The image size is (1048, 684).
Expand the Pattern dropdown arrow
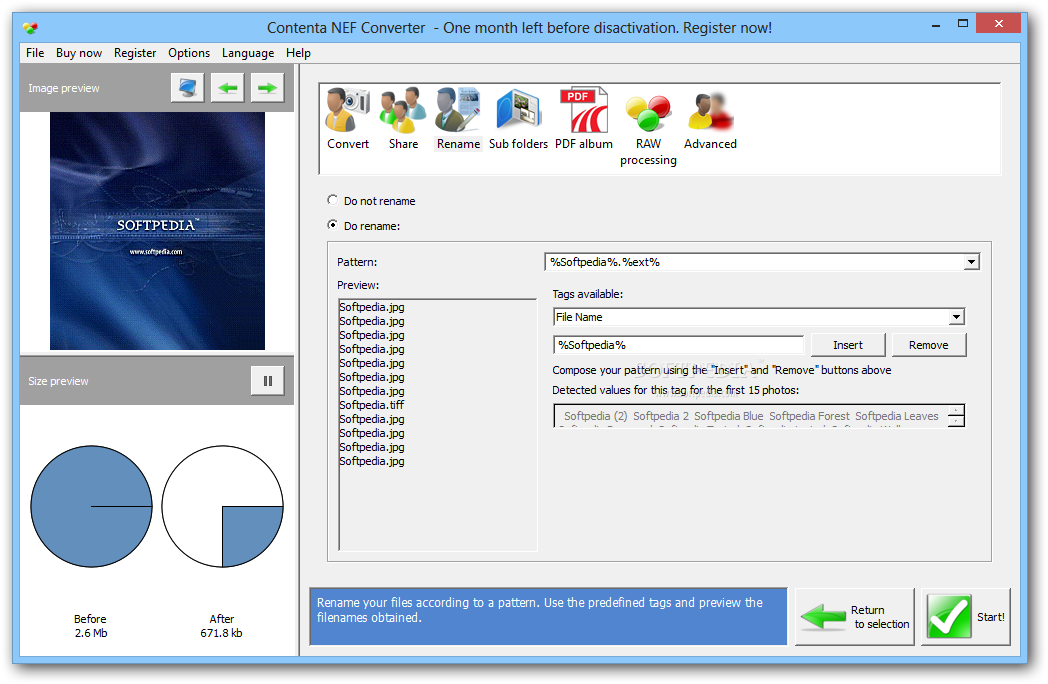[971, 262]
